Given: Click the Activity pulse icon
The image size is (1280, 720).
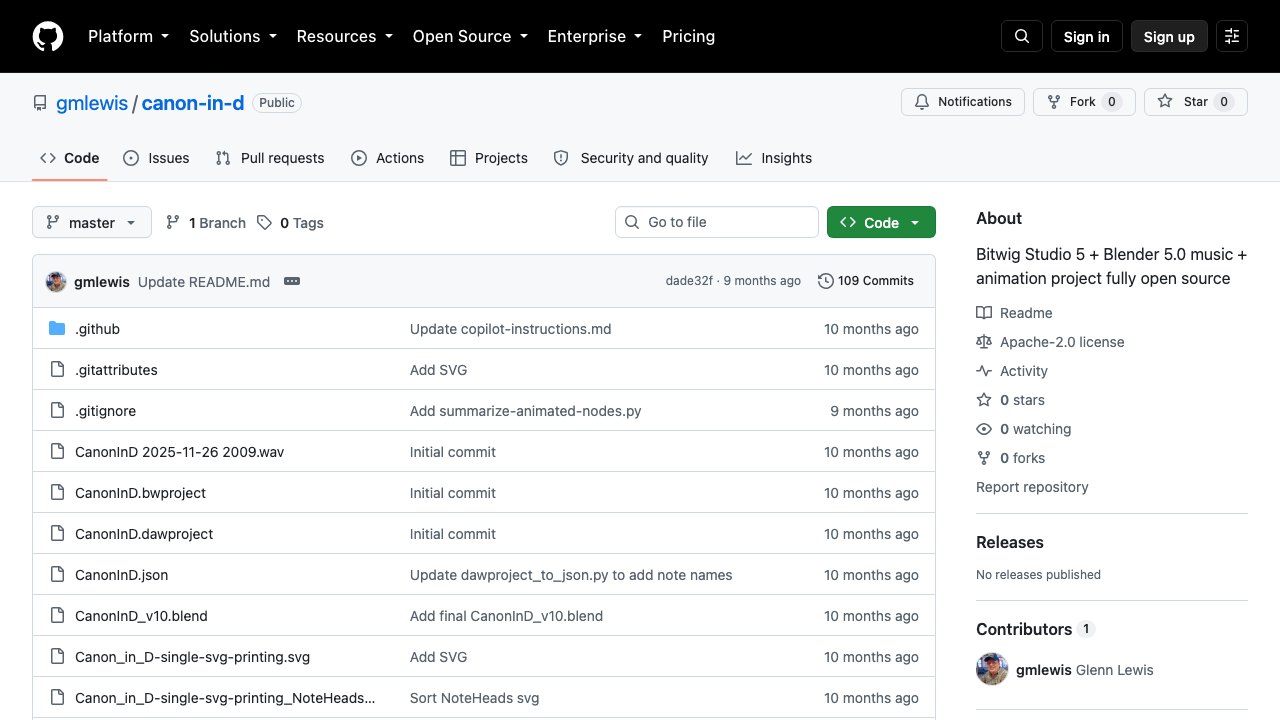Looking at the screenshot, I should 984,371.
